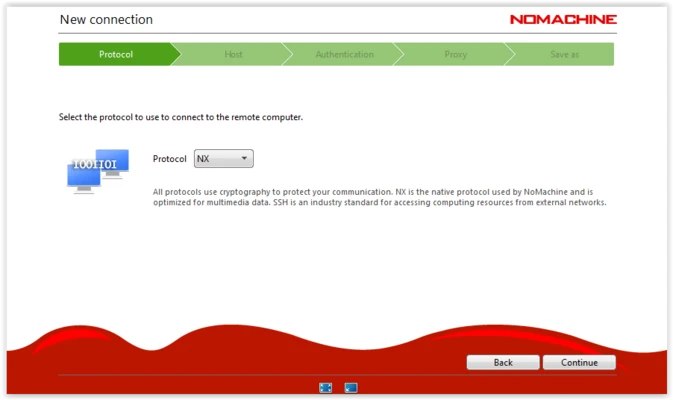Image resolution: width=673 pixels, height=400 pixels.
Task: Select the Host step tab
Action: pyautogui.click(x=233, y=55)
